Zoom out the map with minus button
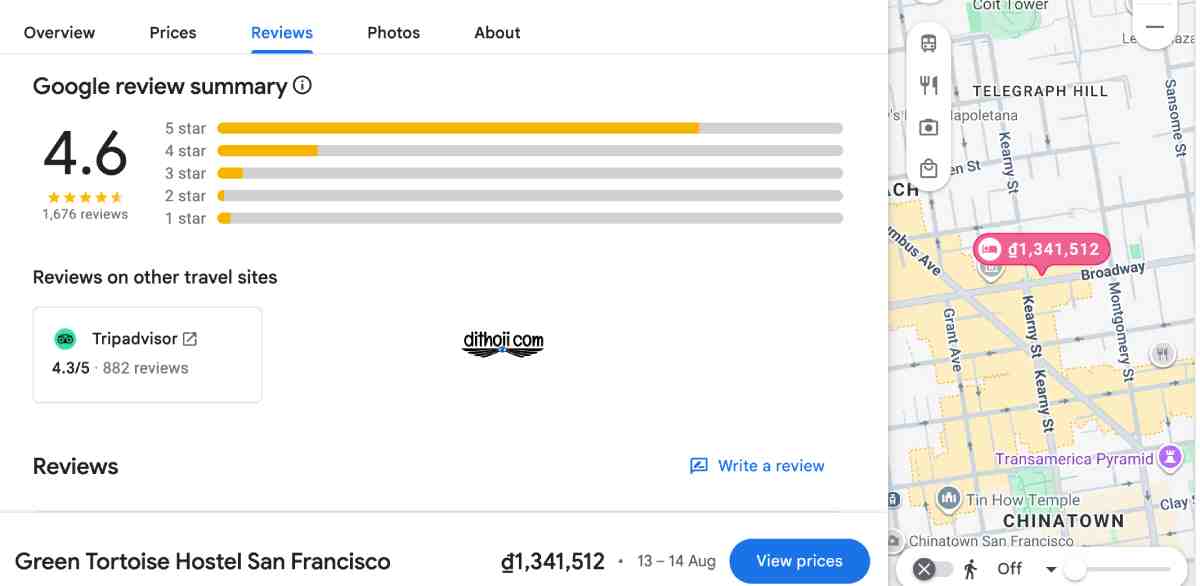This screenshot has height=586, width=1200. point(1155,27)
